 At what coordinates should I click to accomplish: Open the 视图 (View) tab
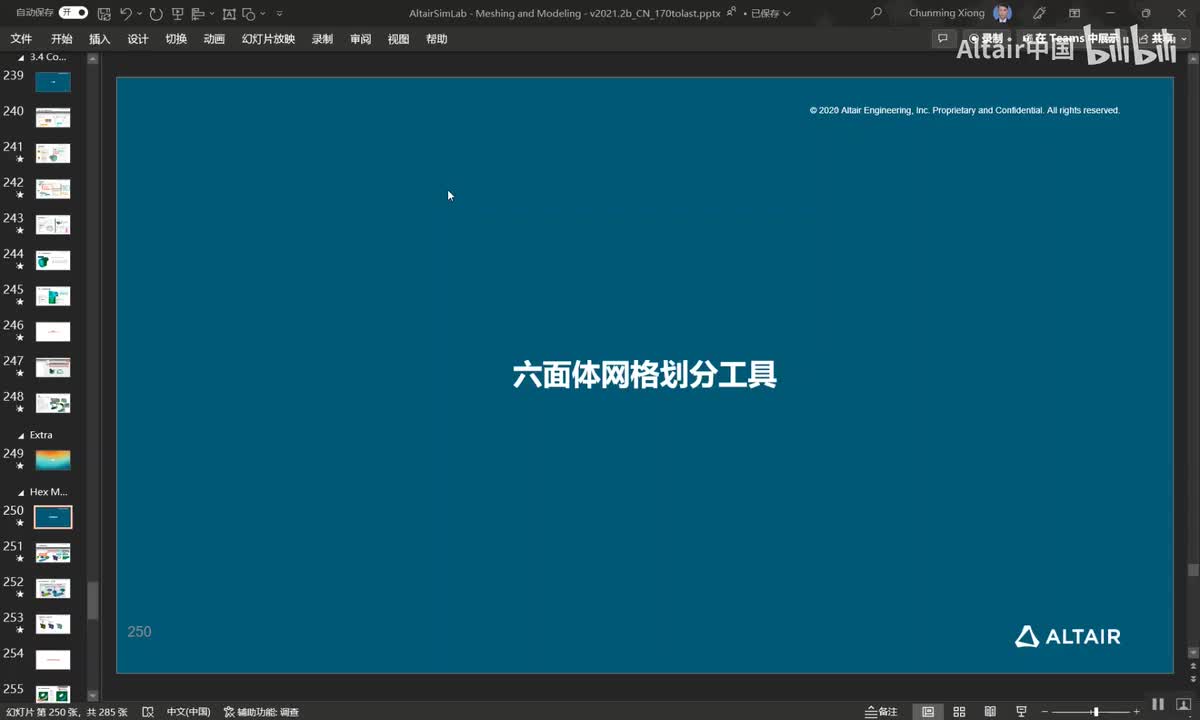pyautogui.click(x=399, y=39)
